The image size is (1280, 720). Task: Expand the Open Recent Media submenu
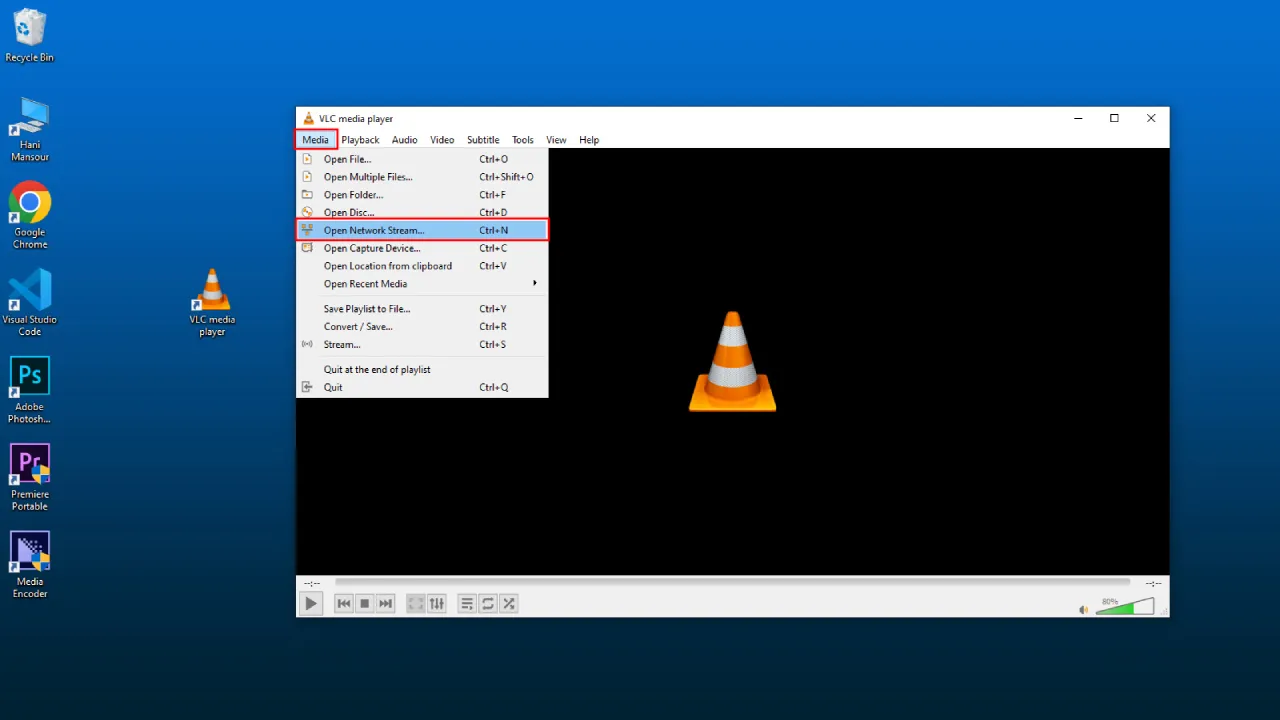click(422, 284)
